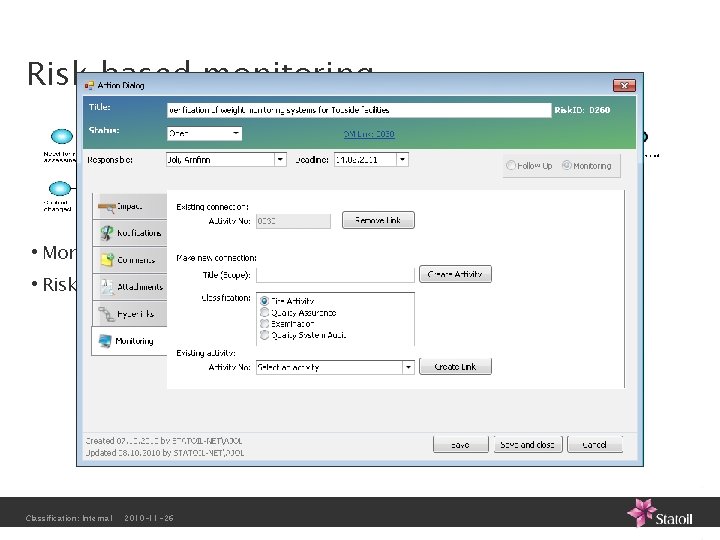Click the Save and close button
720x540 pixels.
pyautogui.click(x=528, y=444)
